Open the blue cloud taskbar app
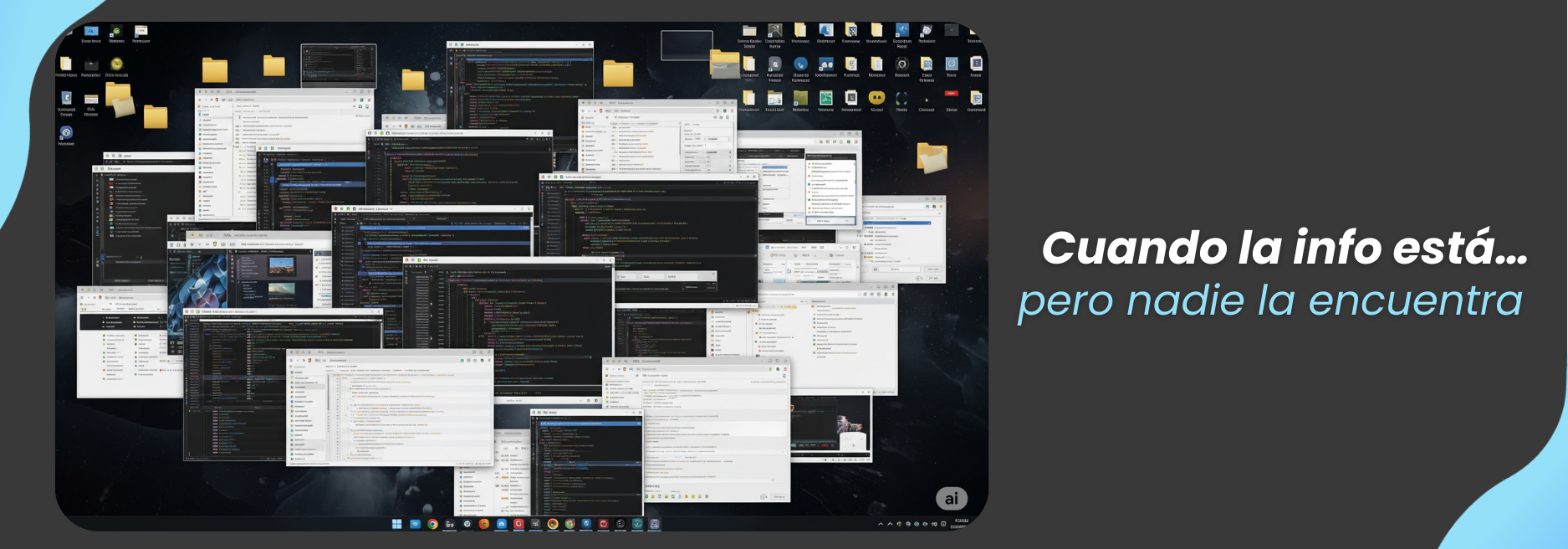 pos(501,524)
